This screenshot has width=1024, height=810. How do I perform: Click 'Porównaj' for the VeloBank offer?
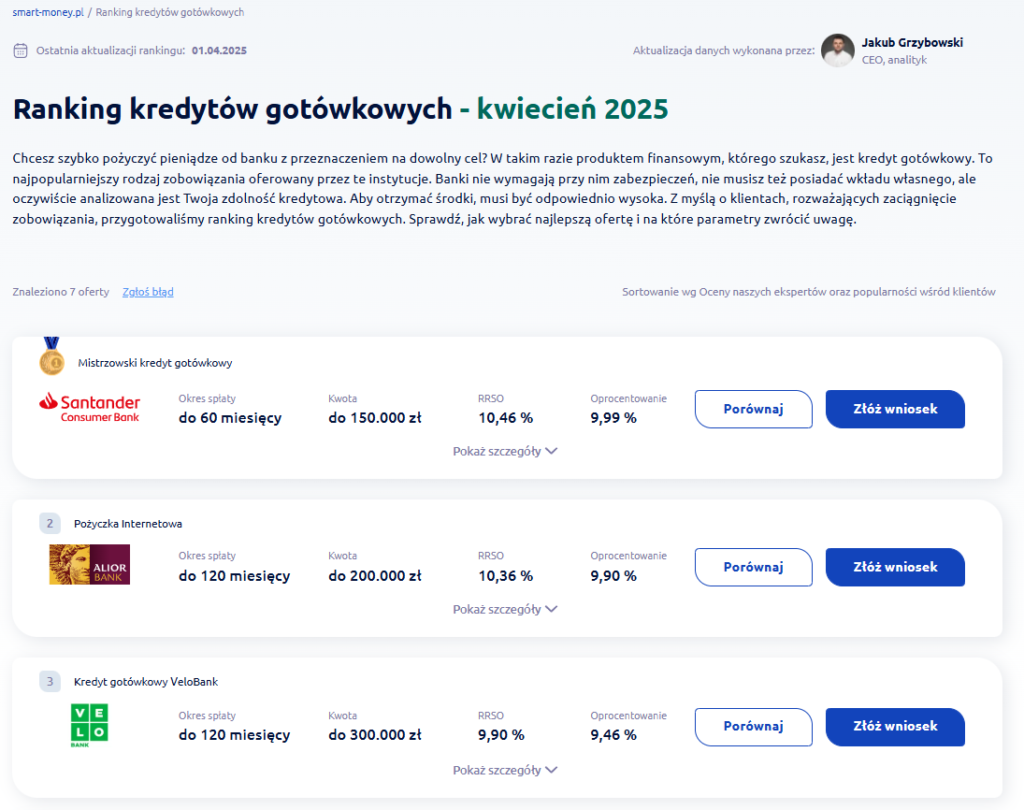[x=753, y=726]
